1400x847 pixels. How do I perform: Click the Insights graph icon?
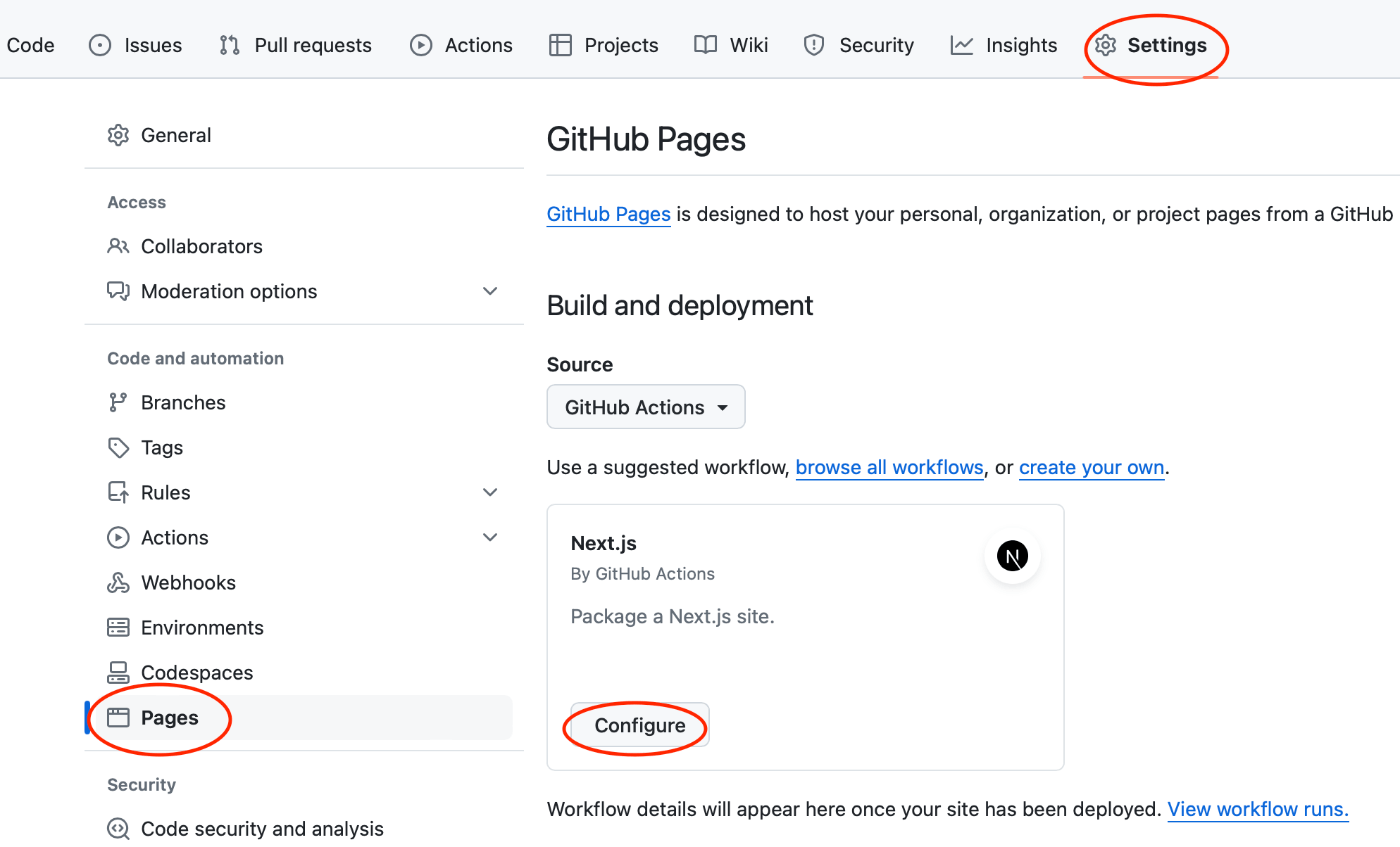(962, 45)
